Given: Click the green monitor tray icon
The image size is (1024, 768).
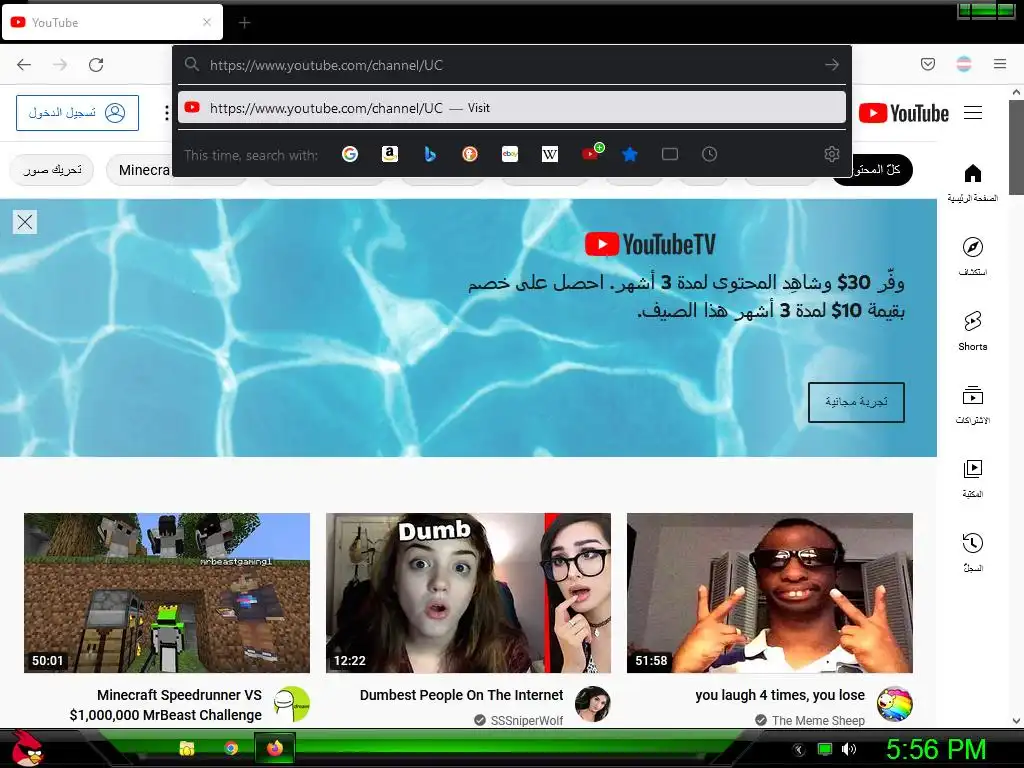Looking at the screenshot, I should click(x=825, y=749).
